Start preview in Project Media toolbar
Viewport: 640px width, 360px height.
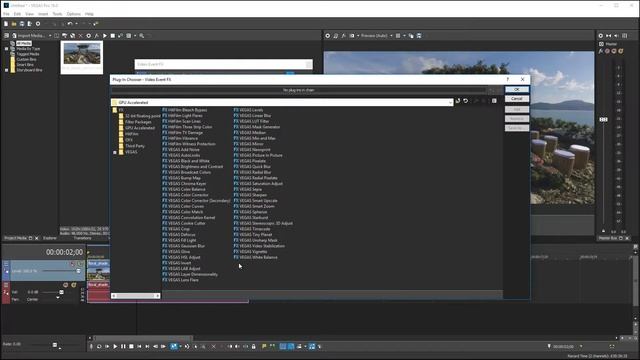[x=105, y=36]
